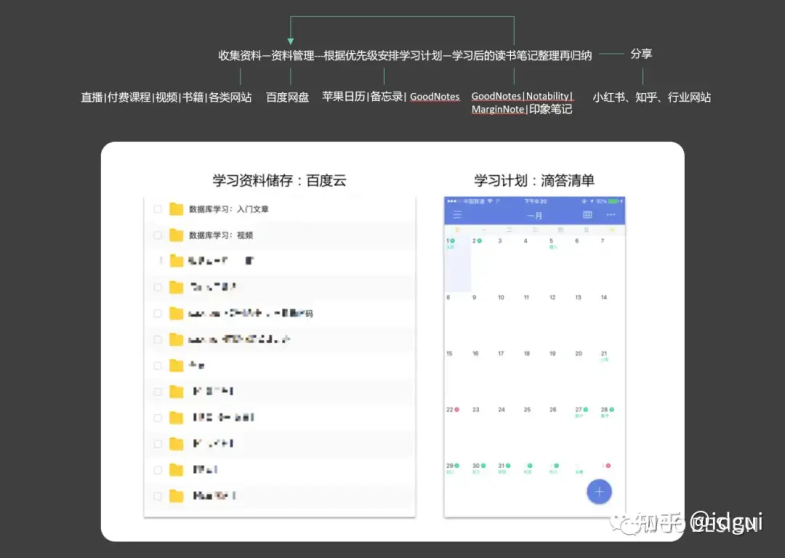Click the 百度网盘 label in the flowchart

click(x=287, y=97)
